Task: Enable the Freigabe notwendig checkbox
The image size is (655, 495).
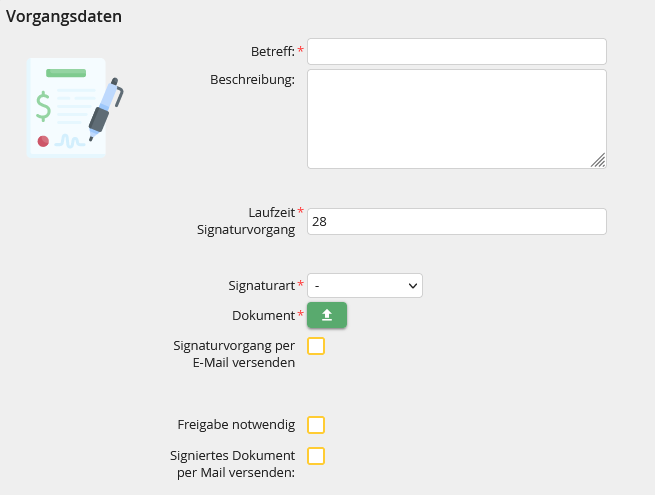Action: tap(316, 425)
